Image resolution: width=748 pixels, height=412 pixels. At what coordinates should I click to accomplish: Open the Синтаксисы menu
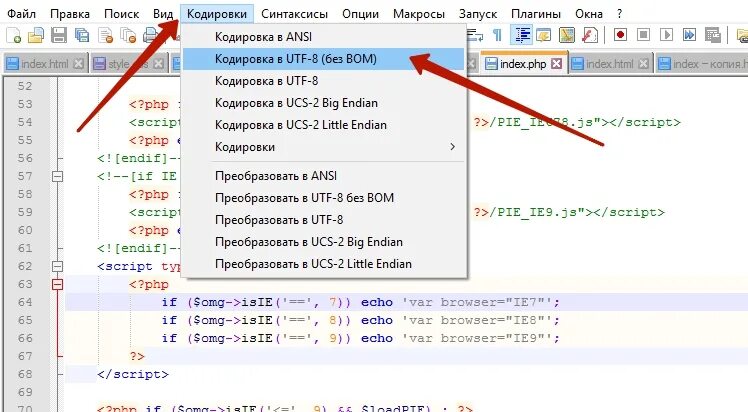point(294,14)
